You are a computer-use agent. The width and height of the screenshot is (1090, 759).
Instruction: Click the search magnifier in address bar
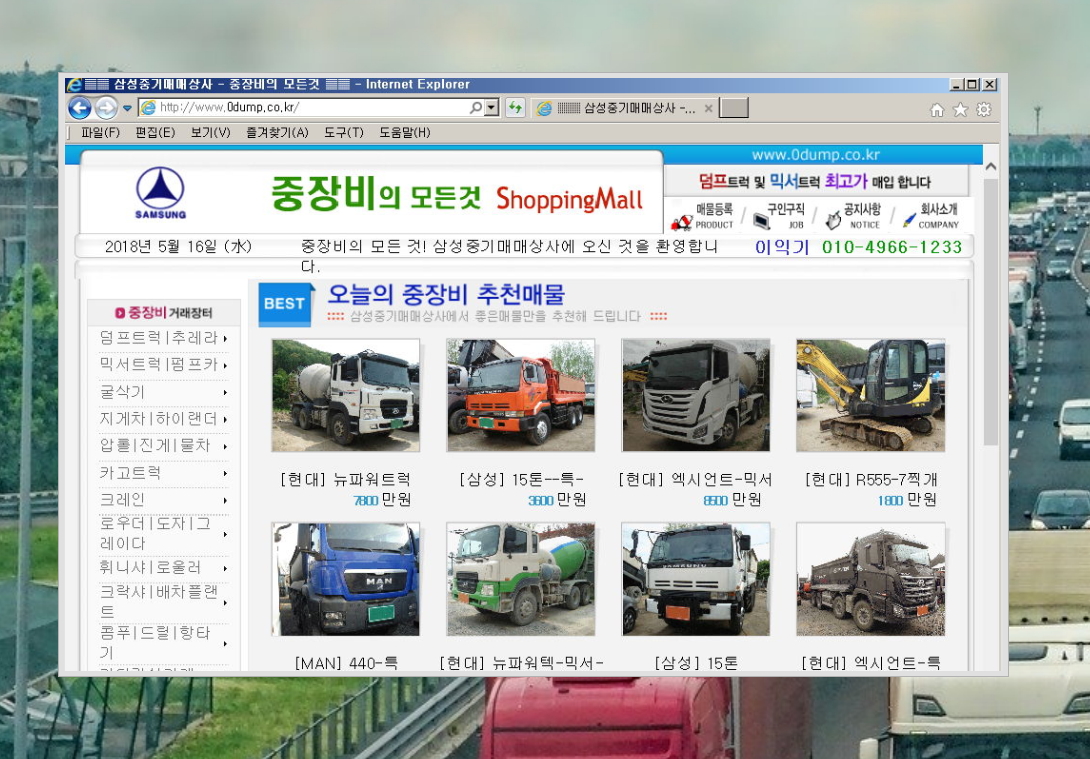tap(475, 108)
